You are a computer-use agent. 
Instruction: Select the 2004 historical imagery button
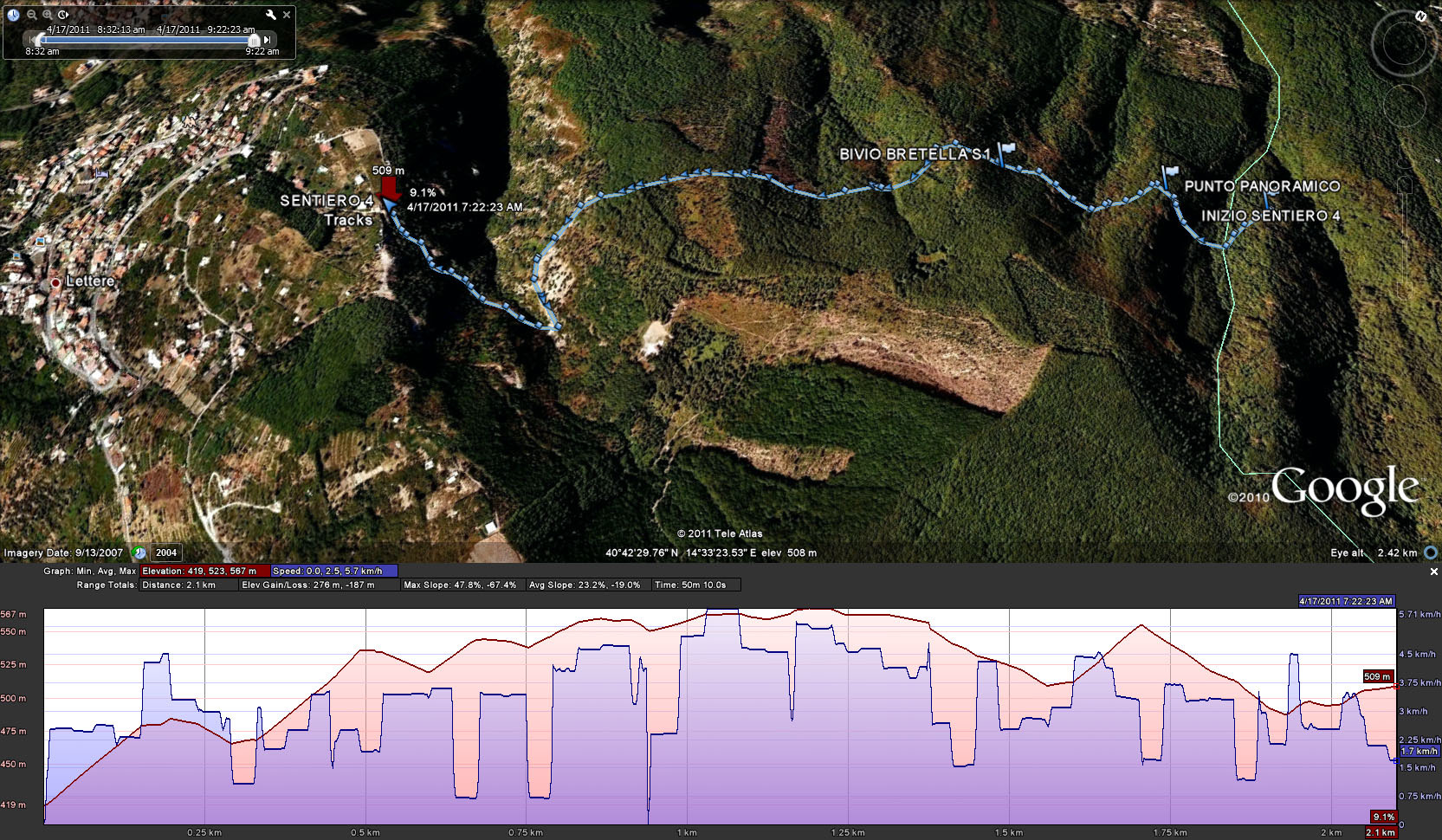tap(166, 552)
